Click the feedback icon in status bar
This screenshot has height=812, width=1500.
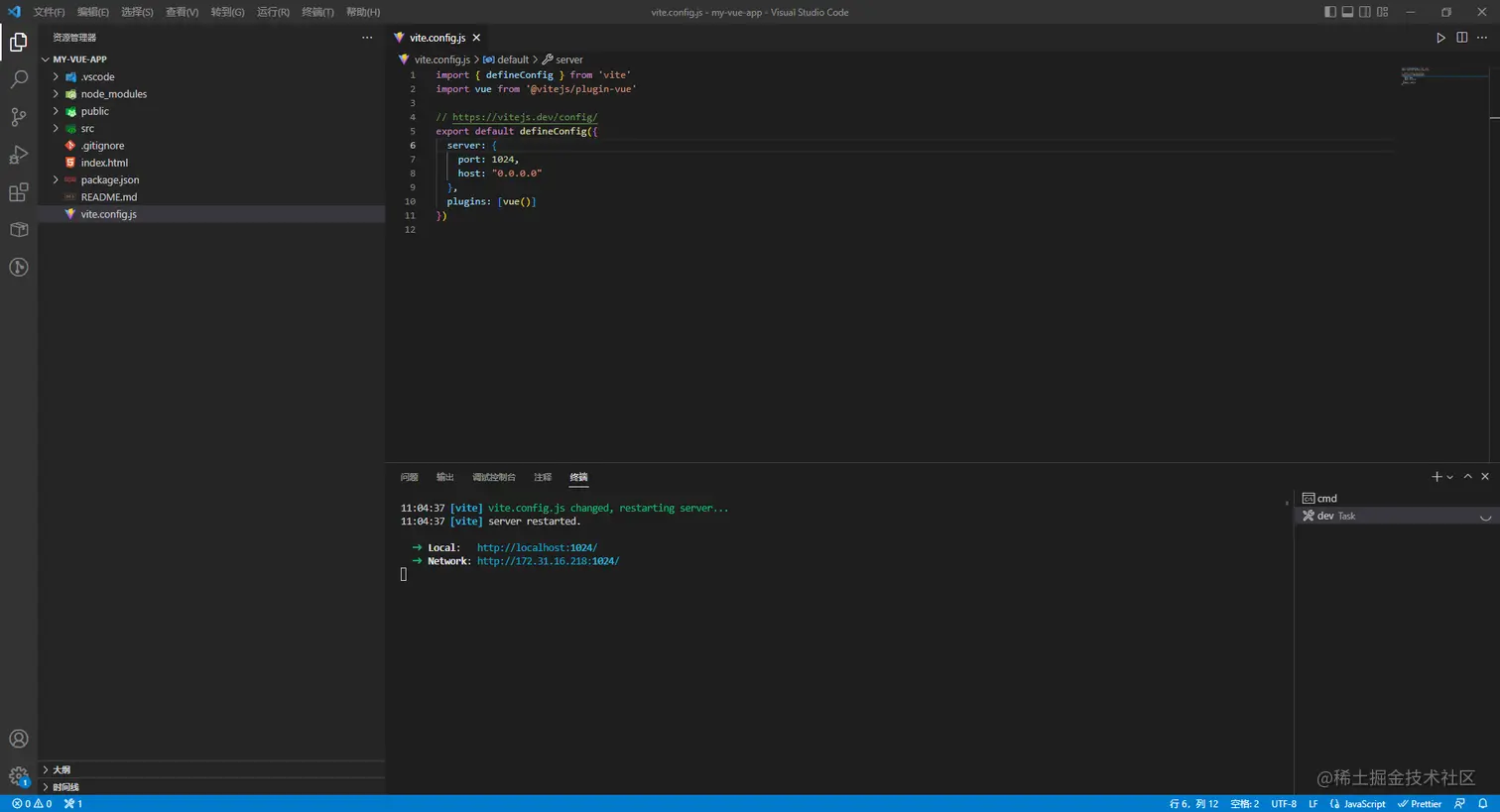click(1459, 804)
